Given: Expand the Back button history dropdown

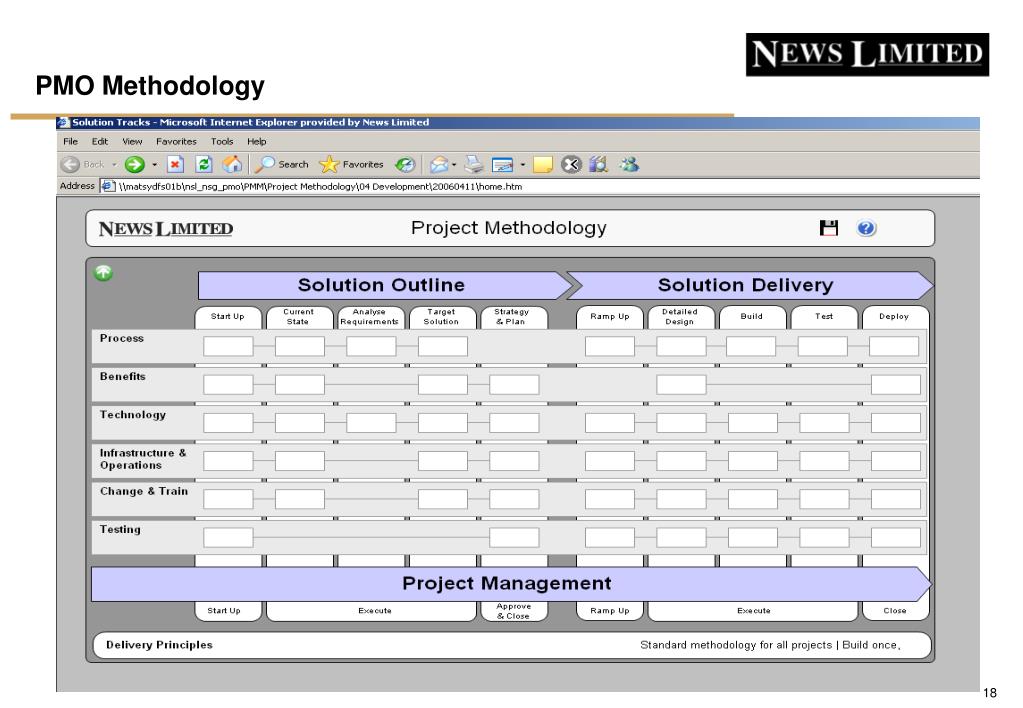Looking at the screenshot, I should 114,164.
